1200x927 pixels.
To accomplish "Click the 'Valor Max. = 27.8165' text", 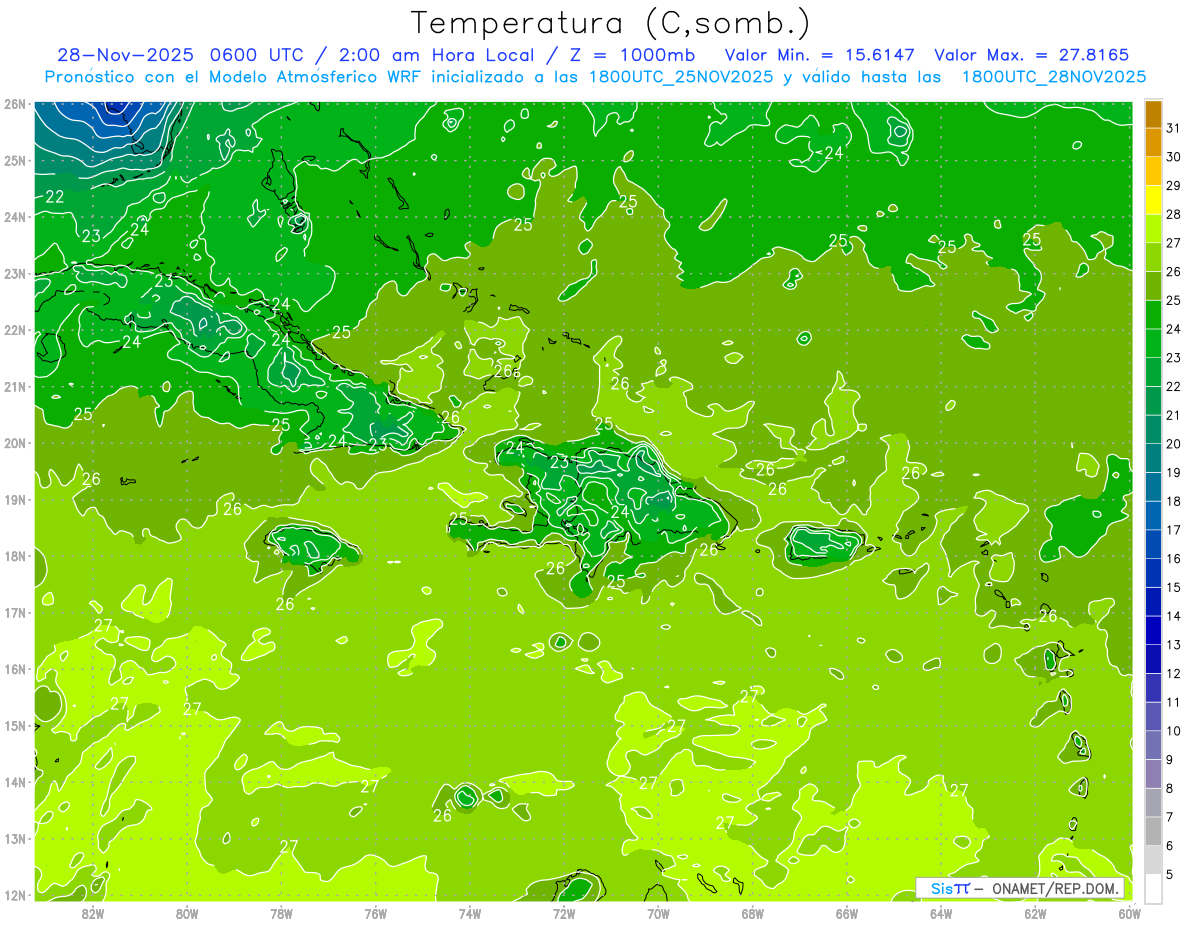I will pos(1031,55).
